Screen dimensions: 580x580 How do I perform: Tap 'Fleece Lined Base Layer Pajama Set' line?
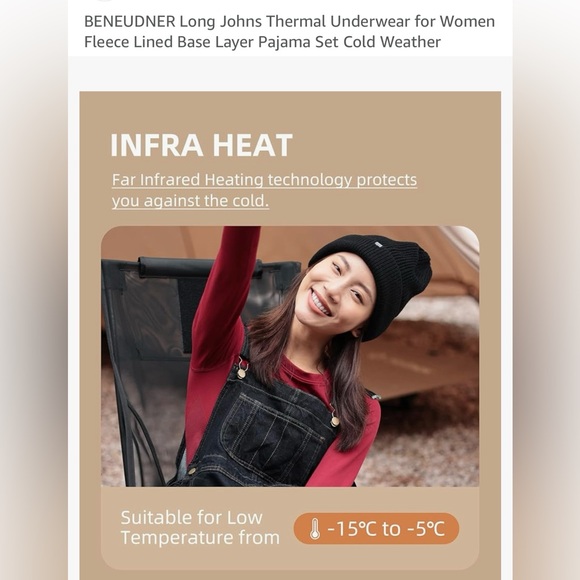[211, 42]
